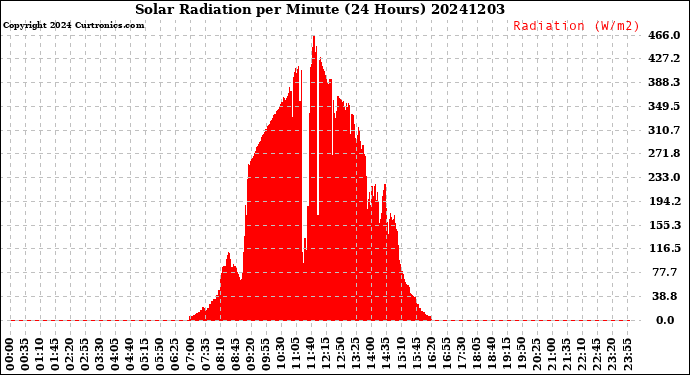This screenshot has width=690, height=375.
Task: Click the 04:05 time axis label
Action: [115, 354]
